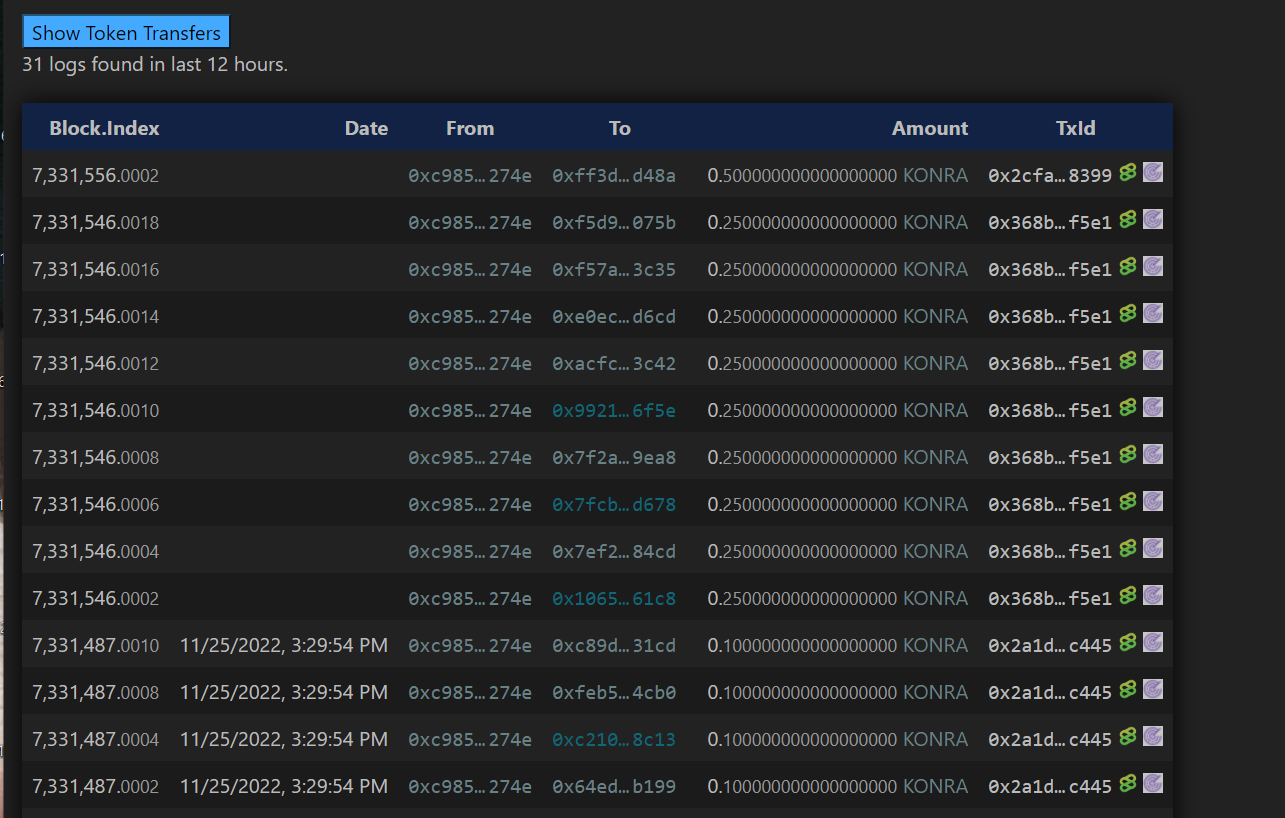Open green knot icon in row 7,331,556.0002
This screenshot has width=1285, height=818.
pos(1128,172)
